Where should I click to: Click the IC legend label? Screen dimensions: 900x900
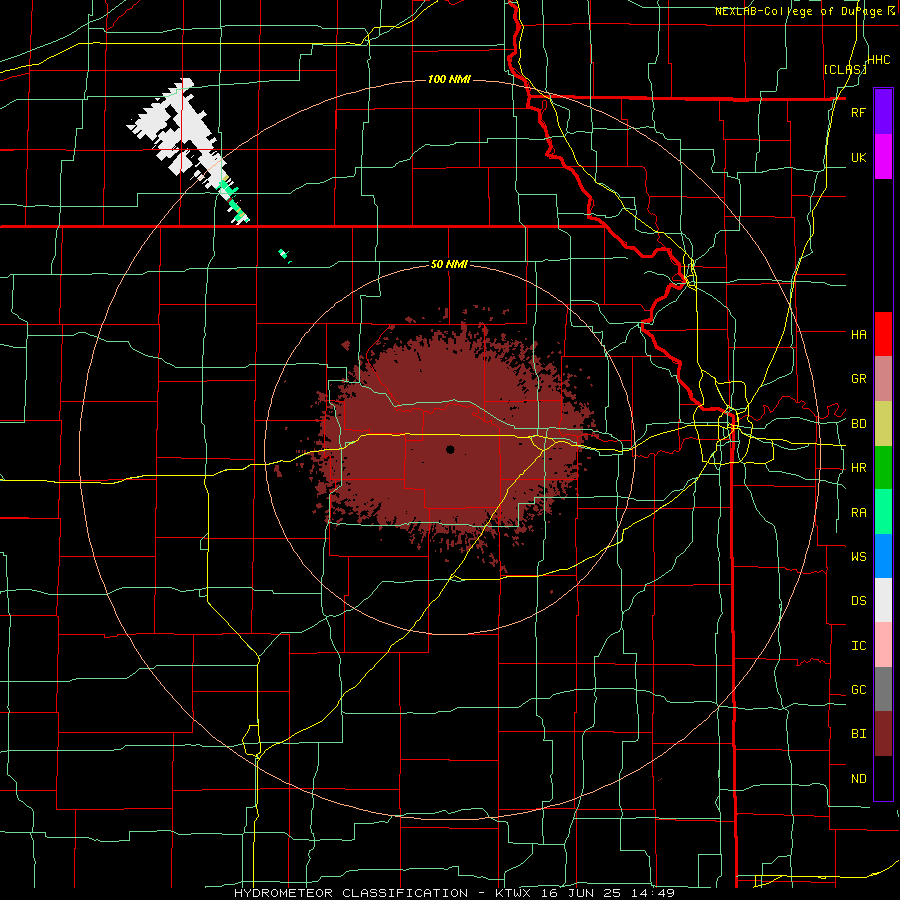(858, 645)
